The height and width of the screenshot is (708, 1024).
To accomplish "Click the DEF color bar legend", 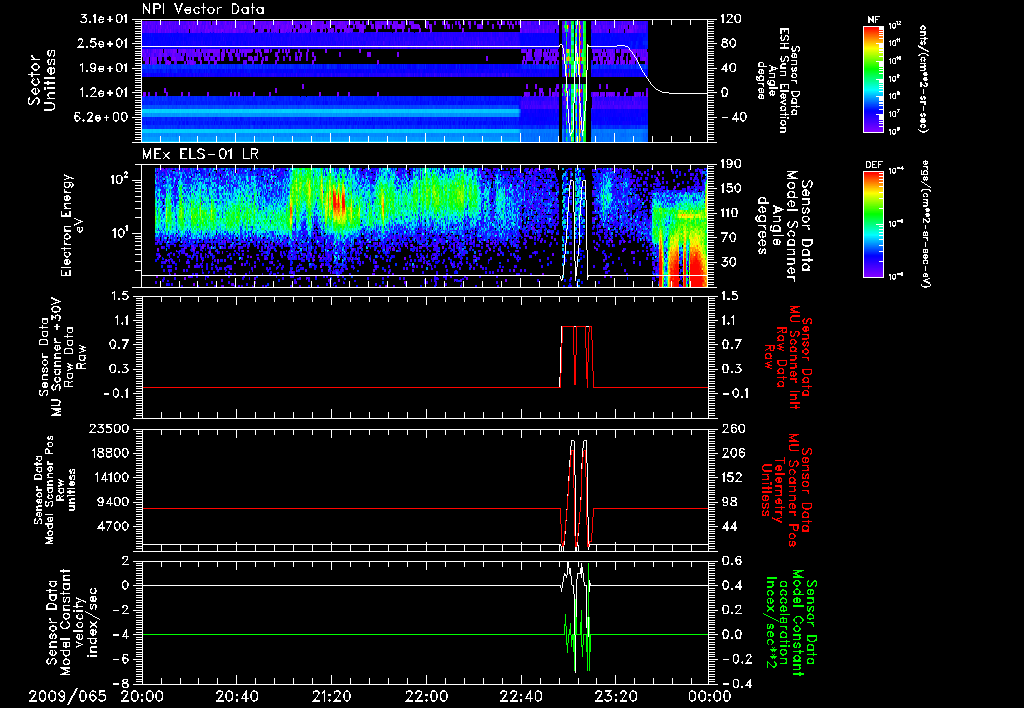I will pyautogui.click(x=874, y=223).
